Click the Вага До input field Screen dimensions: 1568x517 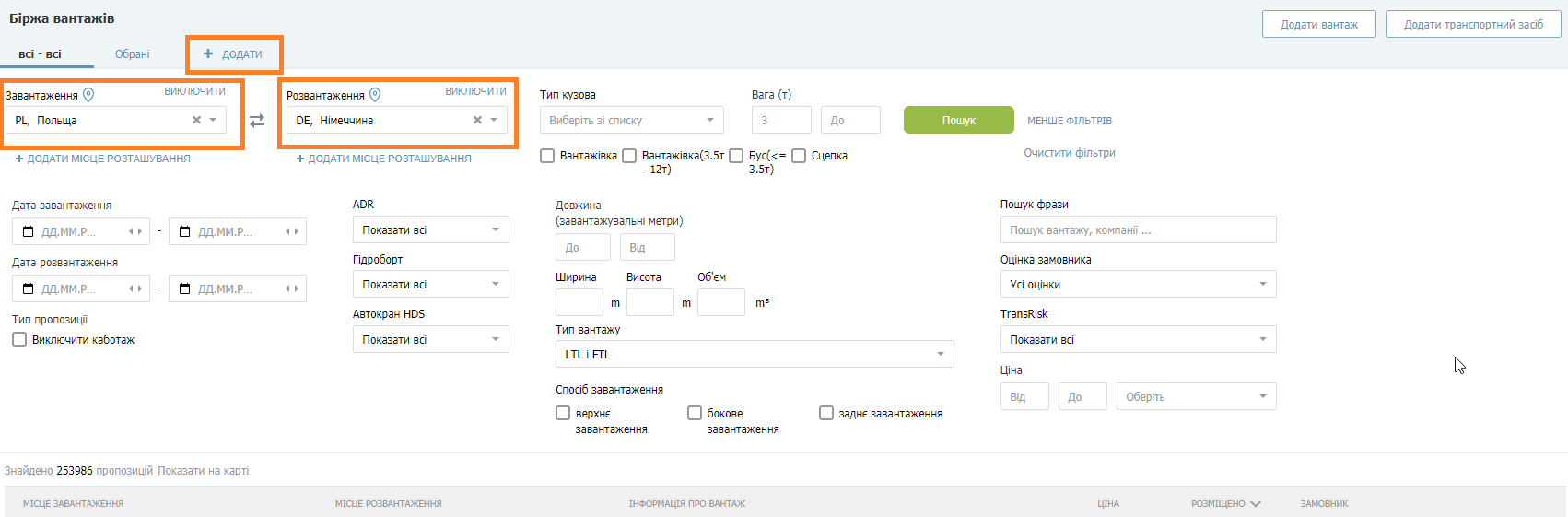click(850, 120)
